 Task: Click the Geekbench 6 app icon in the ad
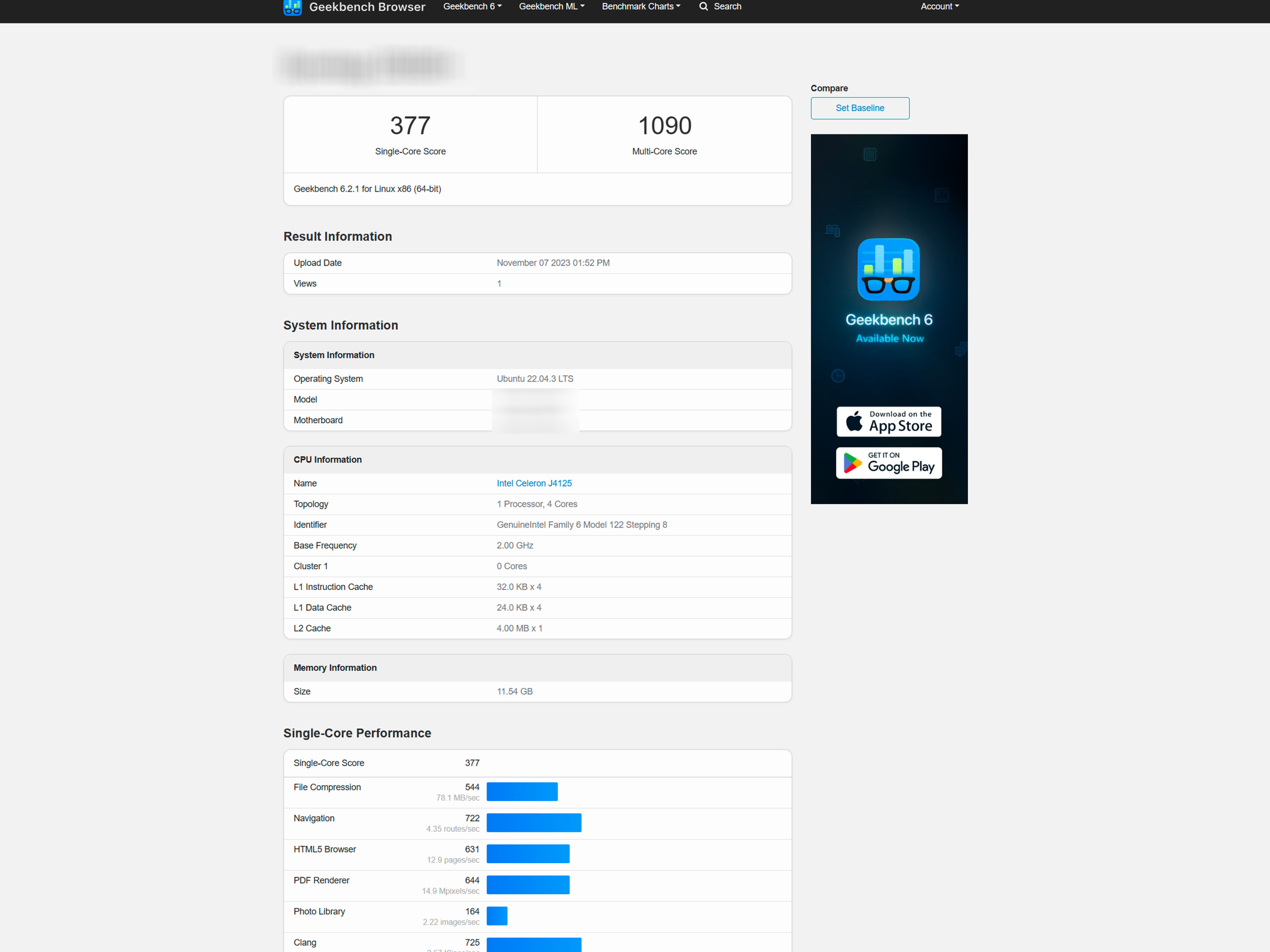(x=888, y=269)
